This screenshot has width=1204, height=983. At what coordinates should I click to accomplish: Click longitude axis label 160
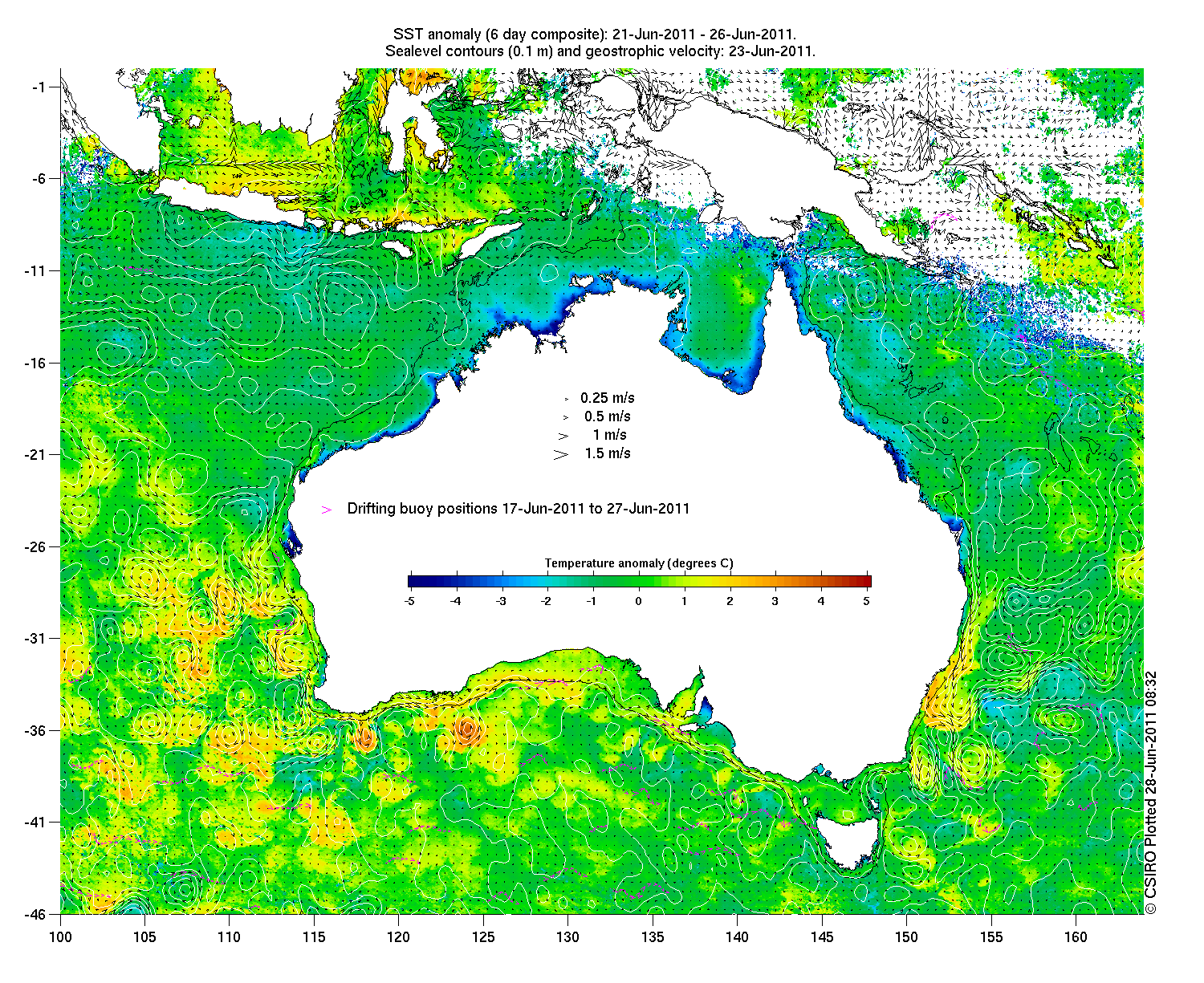(x=1076, y=937)
